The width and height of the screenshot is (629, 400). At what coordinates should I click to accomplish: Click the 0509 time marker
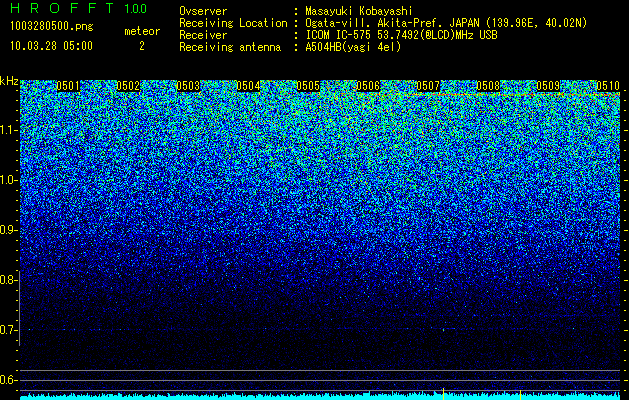click(548, 86)
